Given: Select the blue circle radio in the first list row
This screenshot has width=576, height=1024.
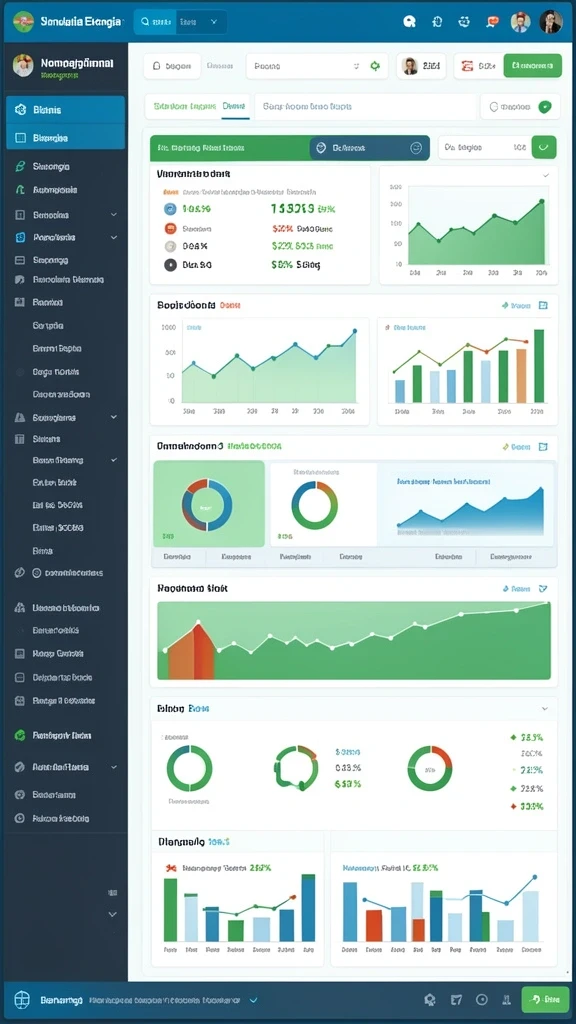Looking at the screenshot, I should pyautogui.click(x=170, y=209).
